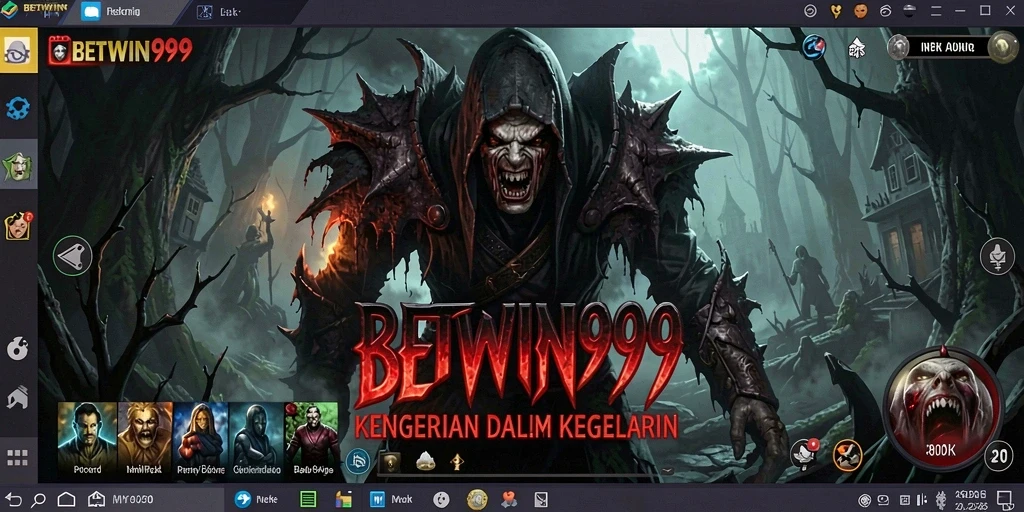Click the green list icon in bottom bar
Image resolution: width=1024 pixels, height=512 pixels.
[308, 500]
